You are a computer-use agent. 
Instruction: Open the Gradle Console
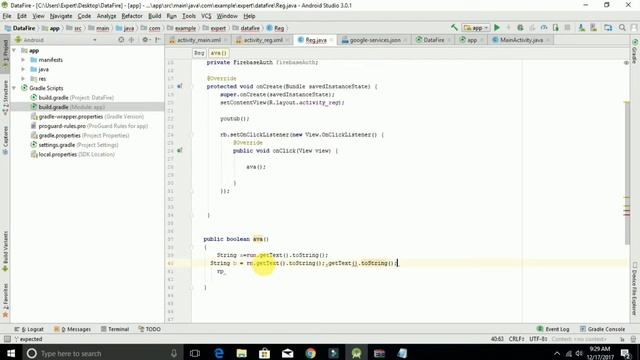602,329
